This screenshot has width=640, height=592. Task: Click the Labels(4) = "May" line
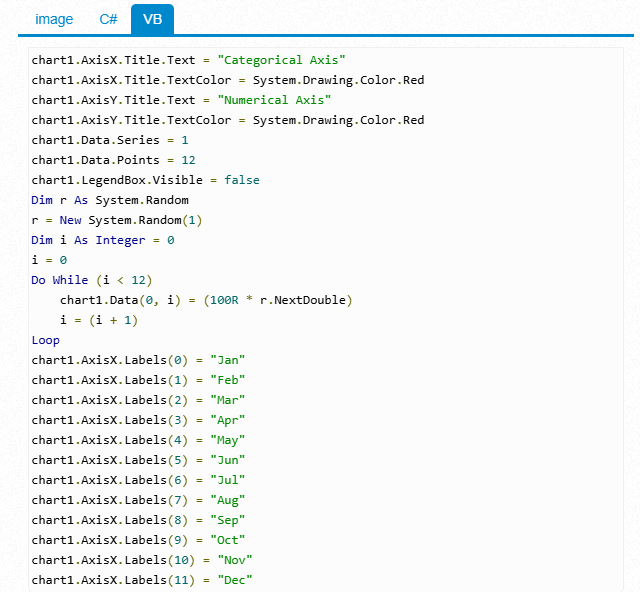(138, 440)
